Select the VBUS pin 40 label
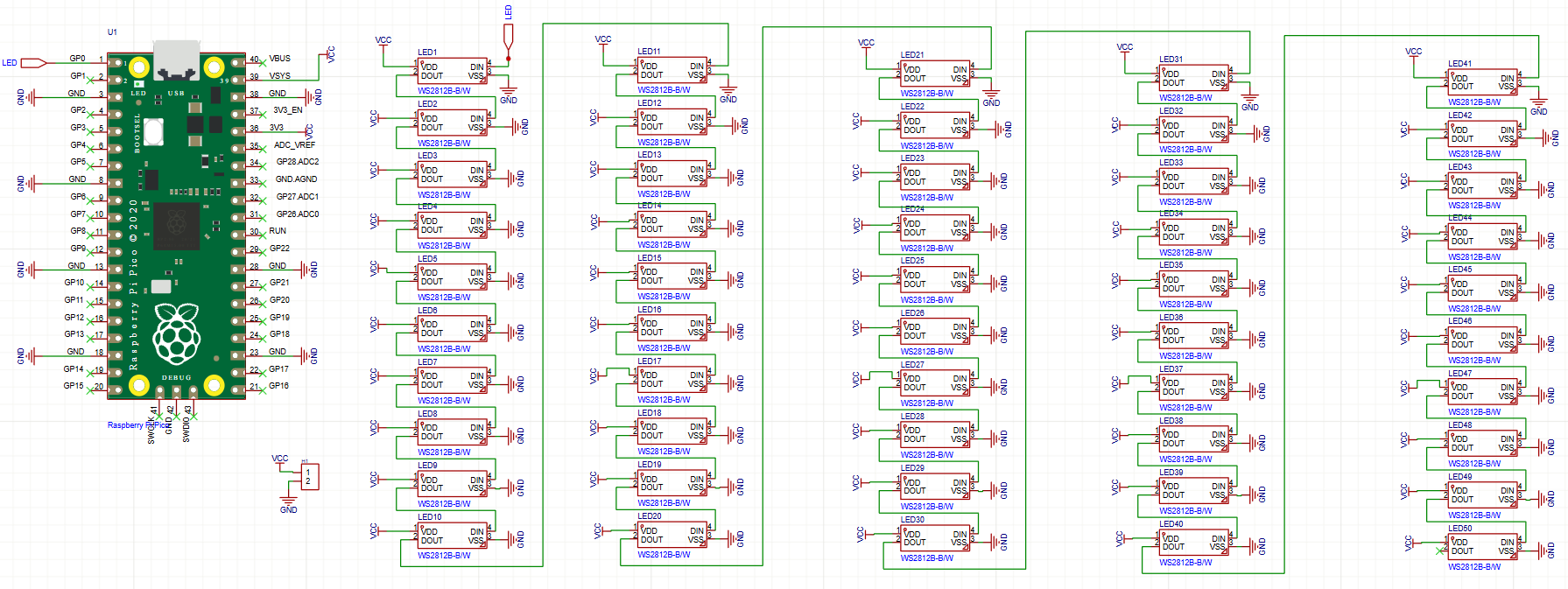The image size is (1568, 589). pyautogui.click(x=279, y=59)
